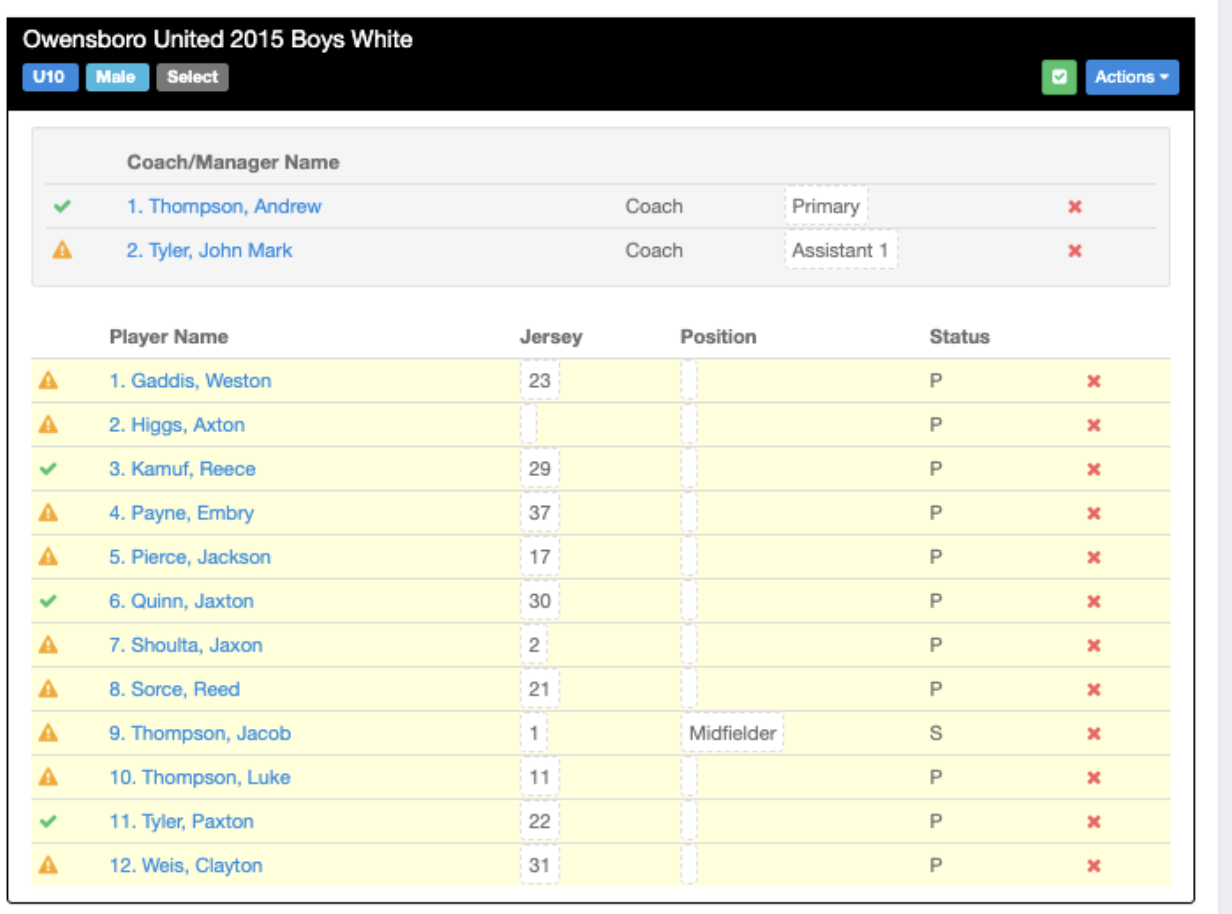Image resolution: width=1232 pixels, height=914 pixels.
Task: Remove player Shoulta, Jaxon with red X
Action: 1094,645
